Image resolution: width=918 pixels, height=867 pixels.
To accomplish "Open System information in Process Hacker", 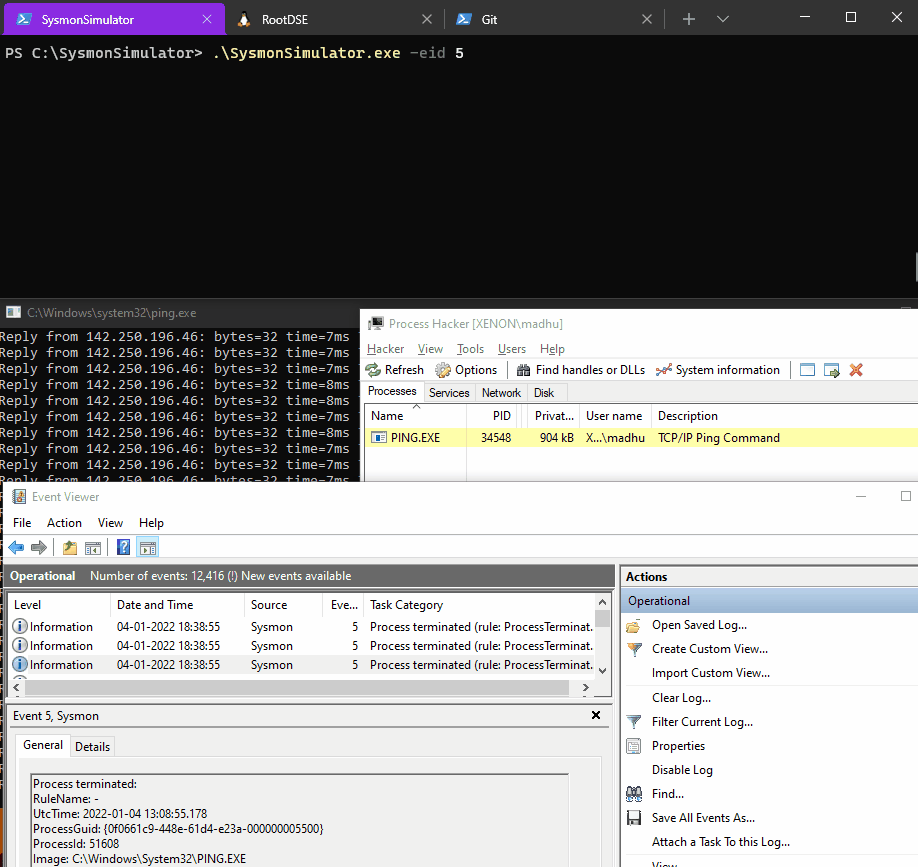I will point(718,369).
